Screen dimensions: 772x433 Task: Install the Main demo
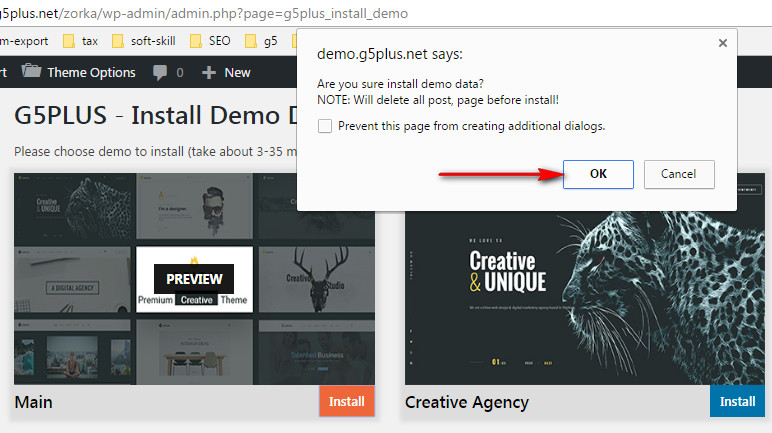click(347, 401)
